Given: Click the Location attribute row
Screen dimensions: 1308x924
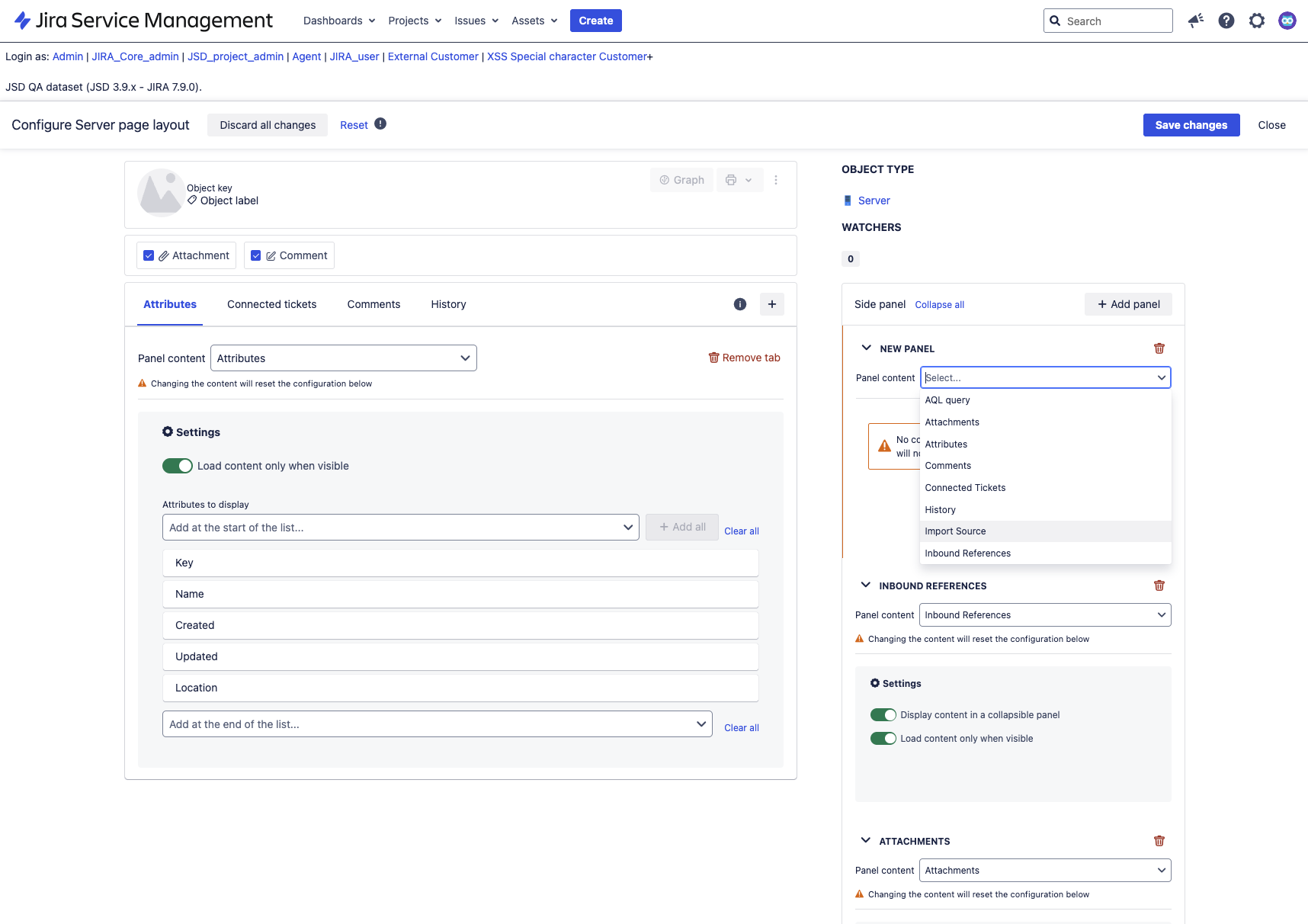Looking at the screenshot, I should (x=460, y=688).
